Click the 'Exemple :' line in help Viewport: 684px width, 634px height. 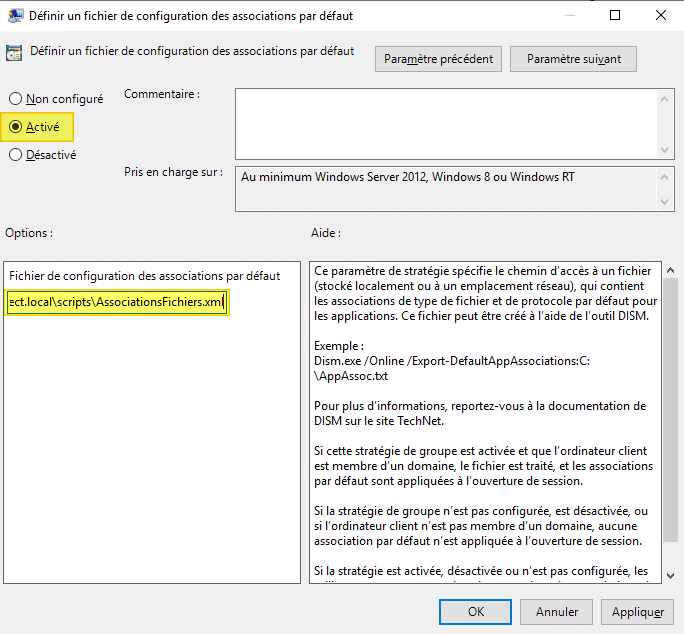339,346
